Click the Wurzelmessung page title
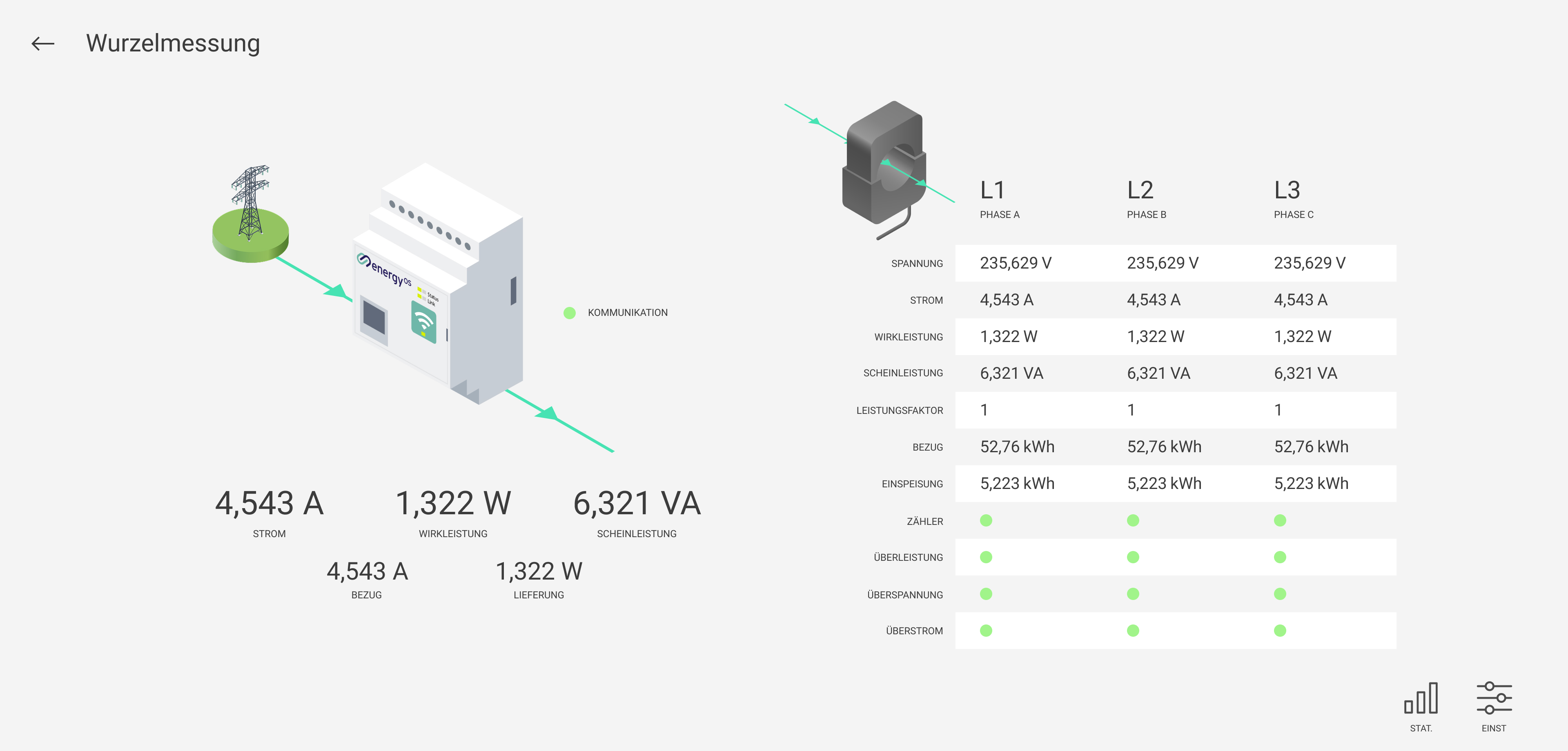Screen dimensions: 1568x751 [173, 44]
